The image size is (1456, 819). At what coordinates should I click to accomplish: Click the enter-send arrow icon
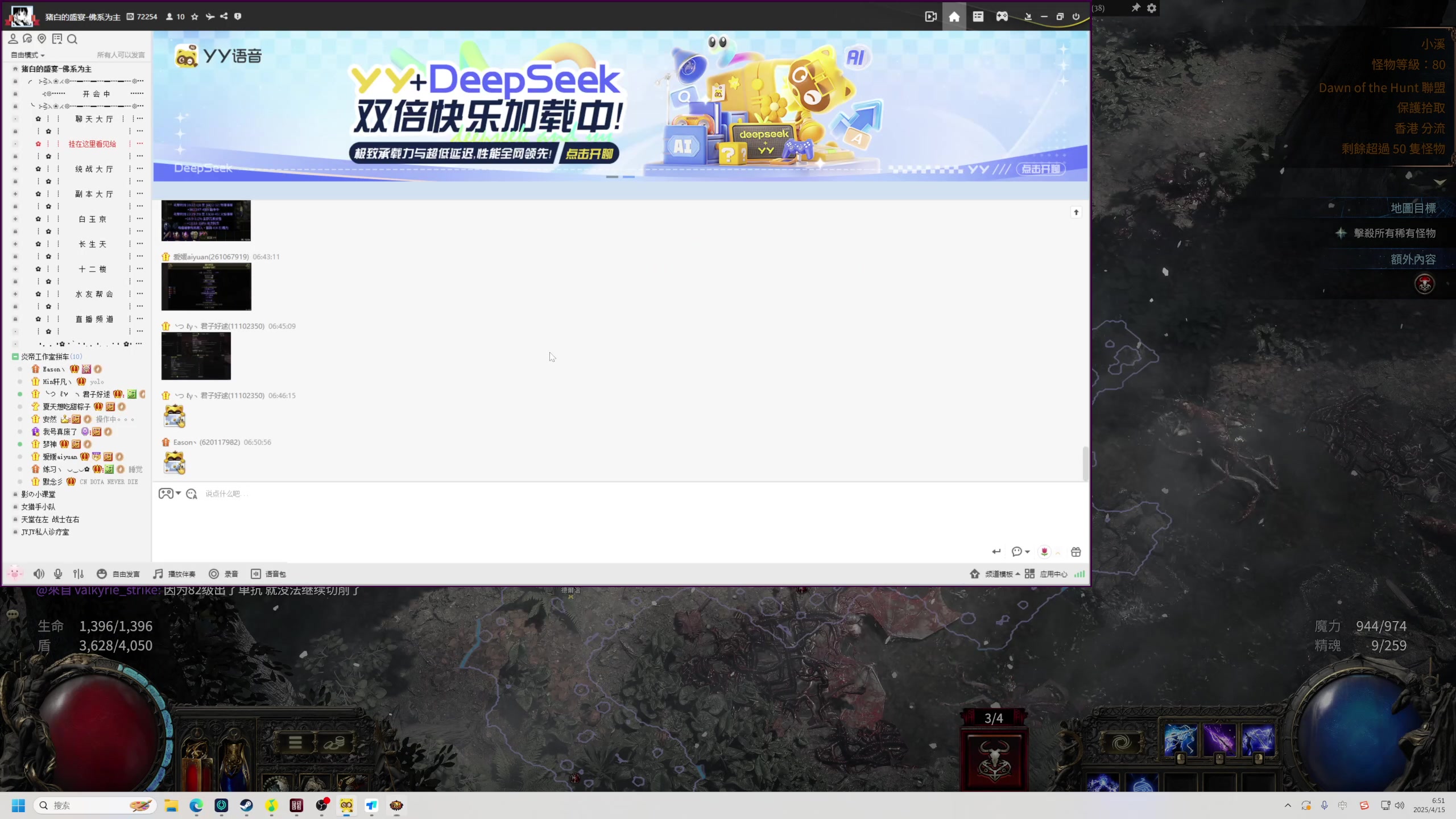[x=996, y=552]
